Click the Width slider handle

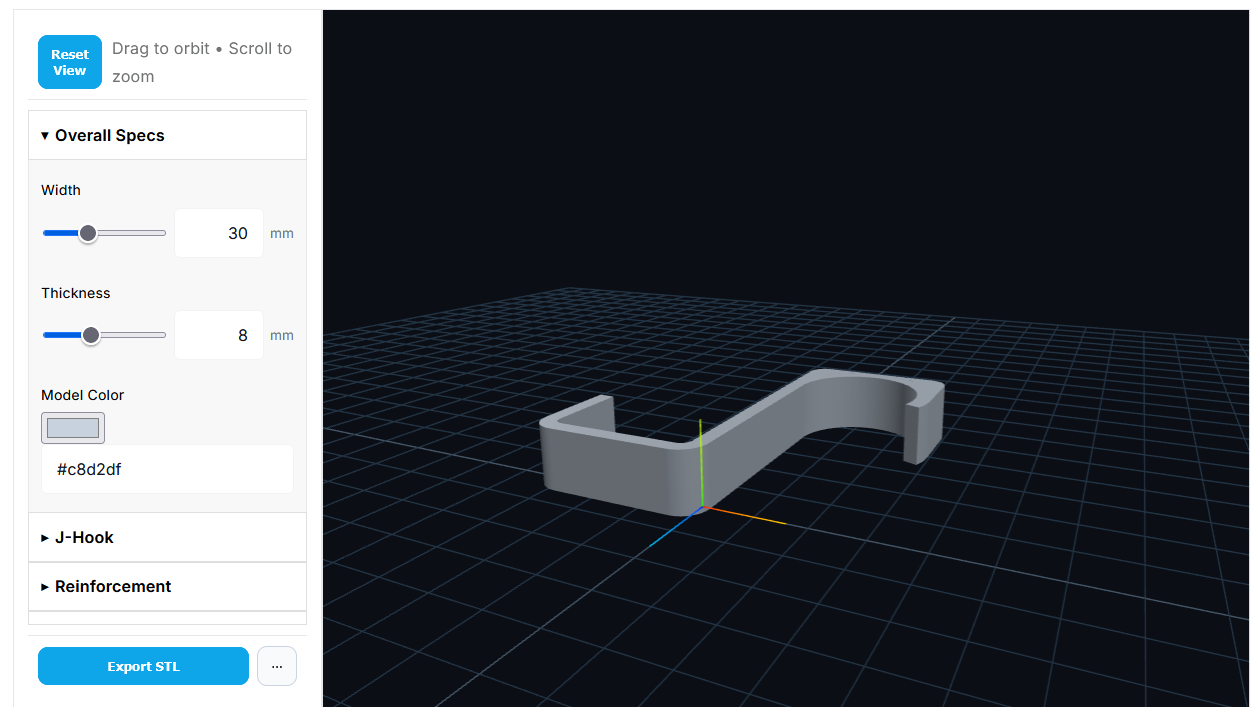tap(88, 233)
